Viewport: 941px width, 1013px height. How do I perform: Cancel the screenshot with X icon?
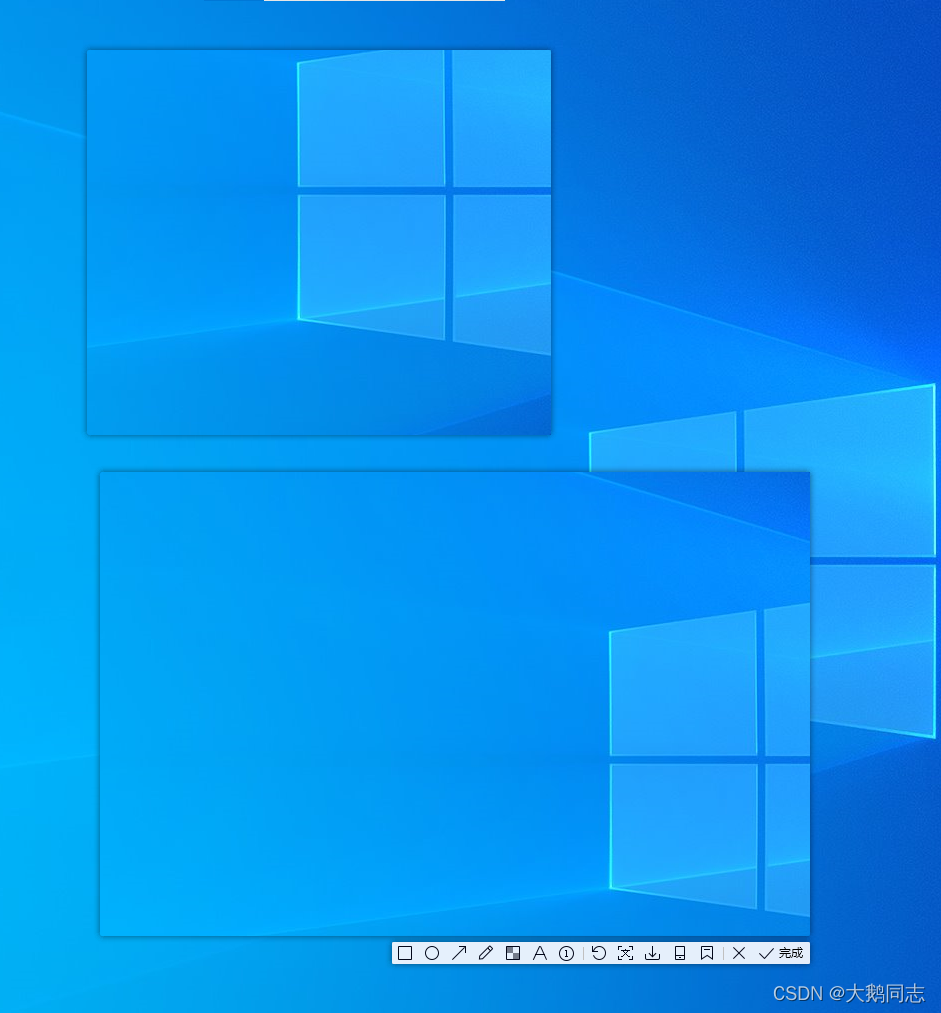coord(739,953)
